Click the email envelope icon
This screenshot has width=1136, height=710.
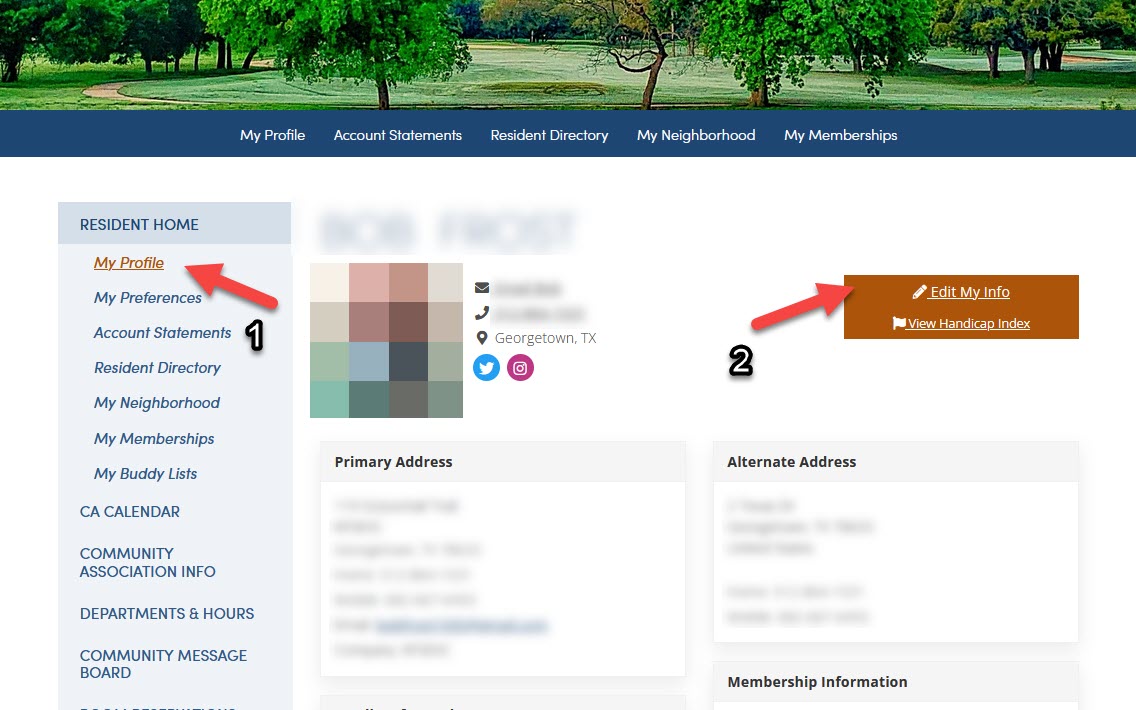pyautogui.click(x=482, y=288)
